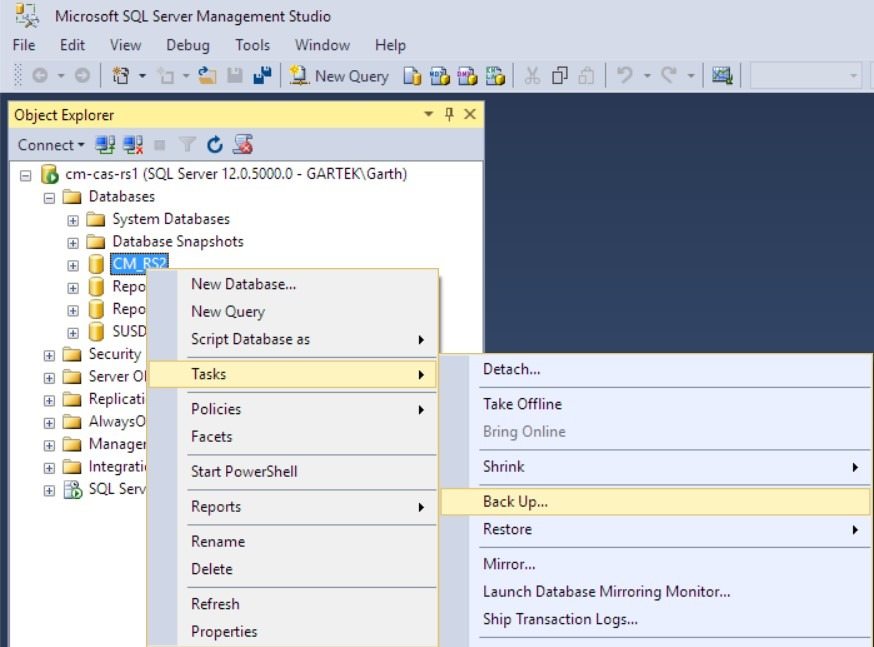Click the Activity Monitor toolbar icon
Screen dimensions: 874x647
[x=722, y=75]
